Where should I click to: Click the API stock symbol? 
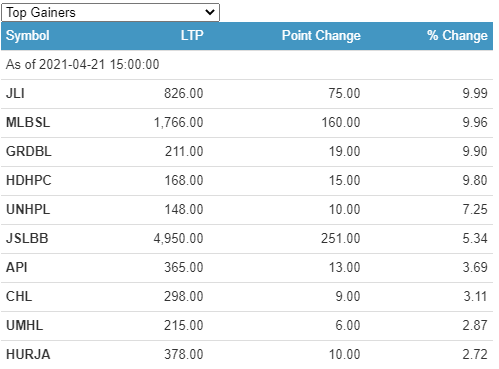point(17,268)
